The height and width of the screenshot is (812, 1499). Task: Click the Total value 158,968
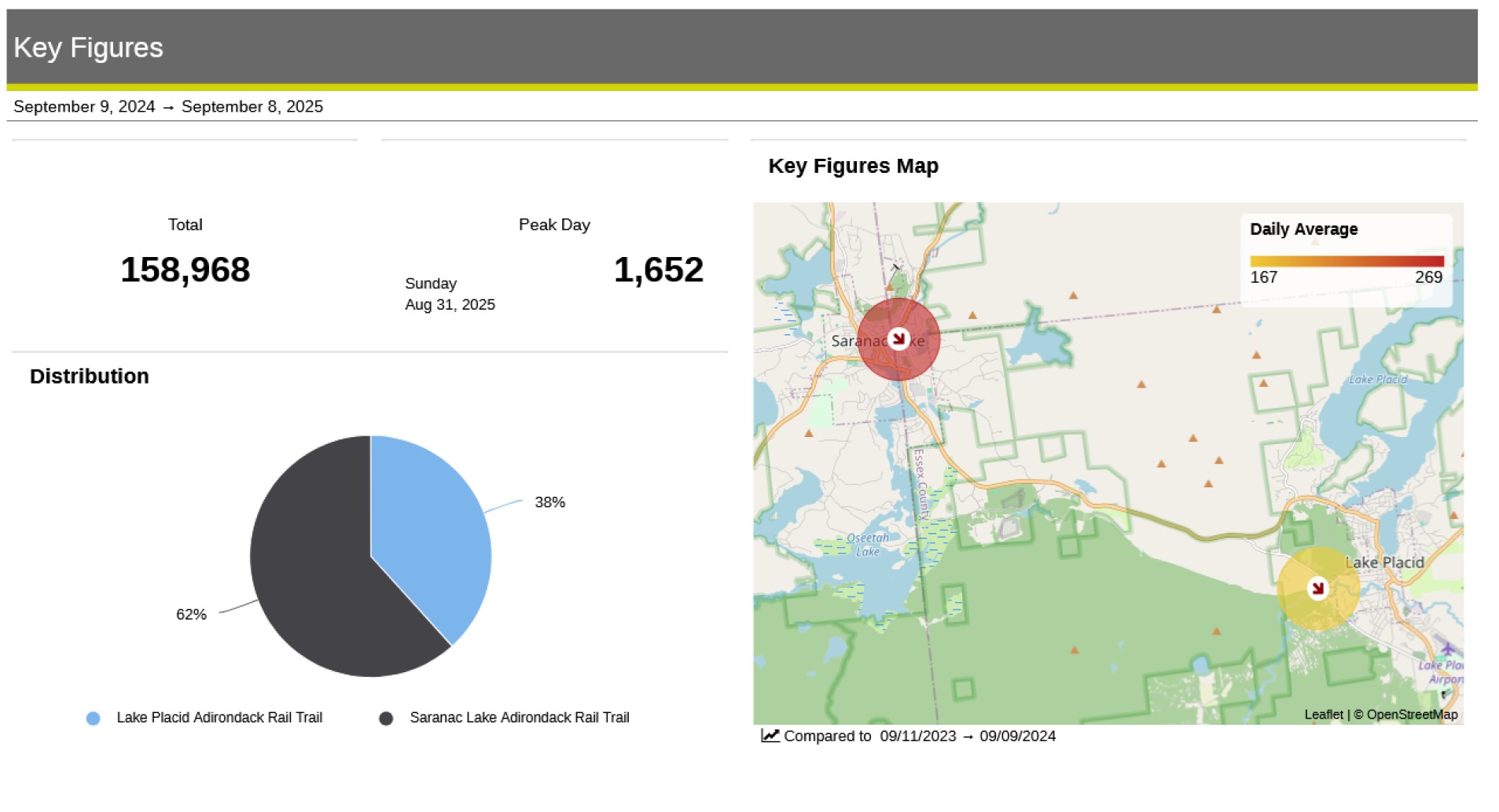(185, 270)
